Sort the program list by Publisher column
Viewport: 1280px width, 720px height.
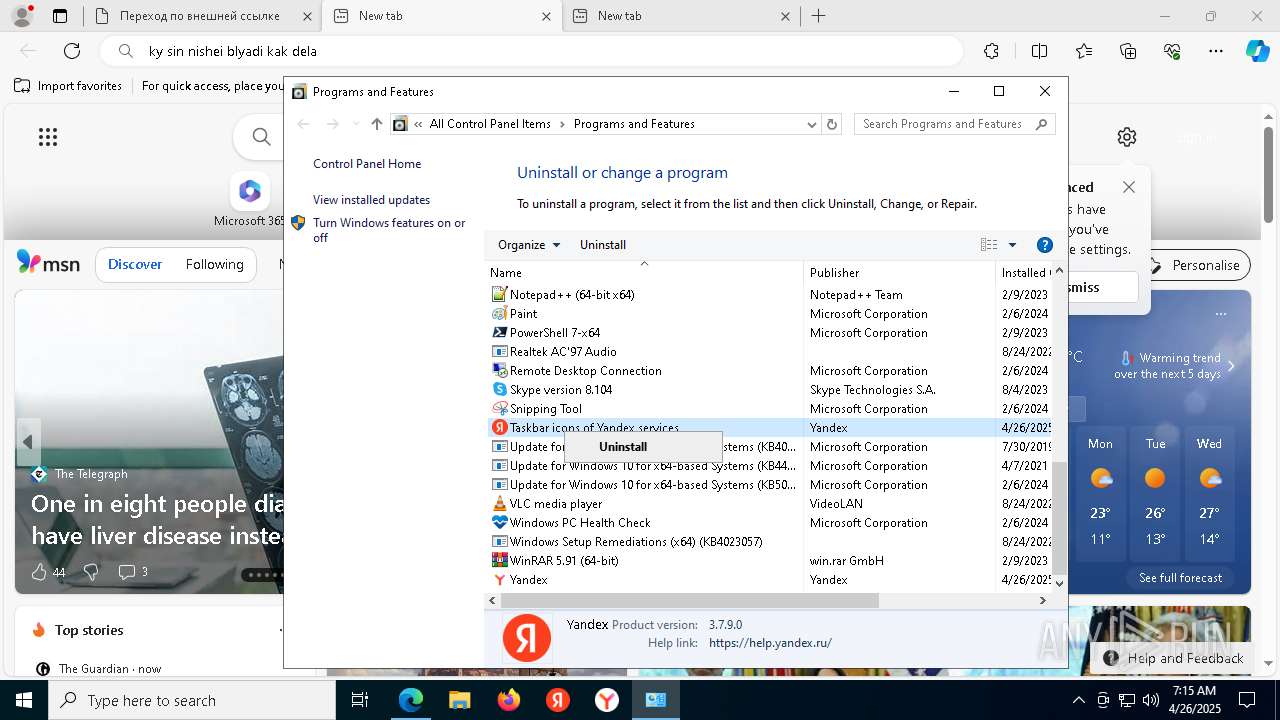[900, 272]
